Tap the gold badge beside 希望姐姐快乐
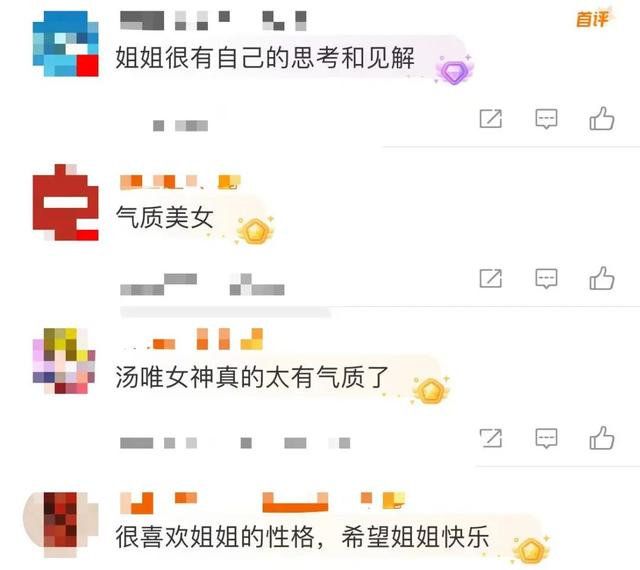The height and width of the screenshot is (570, 640). 531,550
